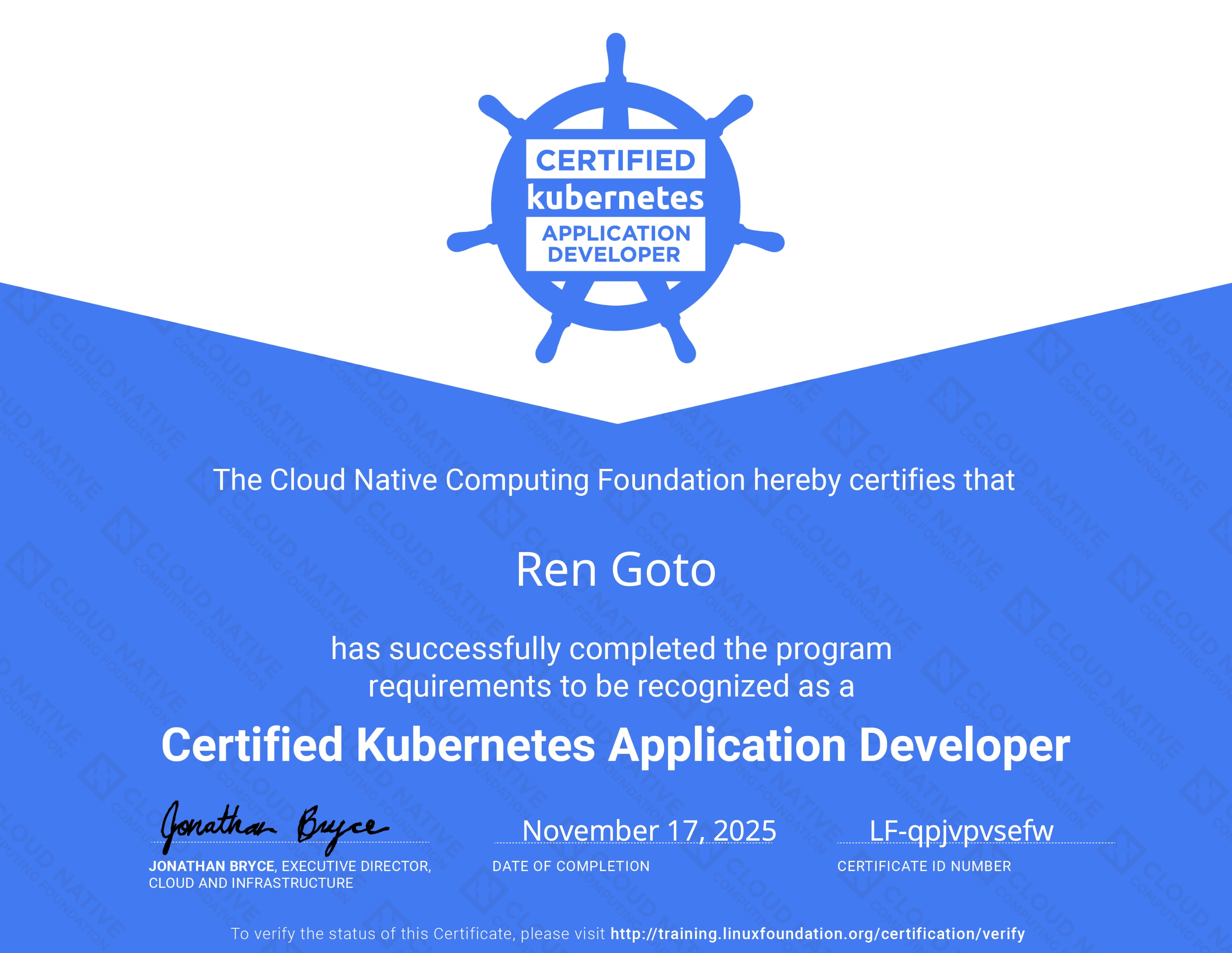Click the recipient name Ren Goto

pos(616,570)
